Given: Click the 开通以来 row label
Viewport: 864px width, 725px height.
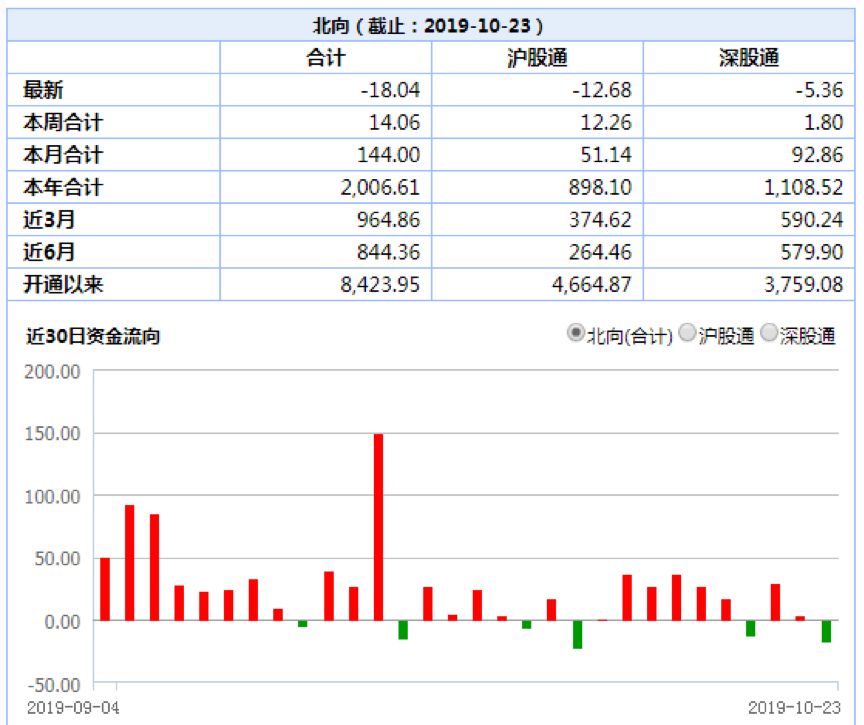Looking at the screenshot, I should click(63, 285).
